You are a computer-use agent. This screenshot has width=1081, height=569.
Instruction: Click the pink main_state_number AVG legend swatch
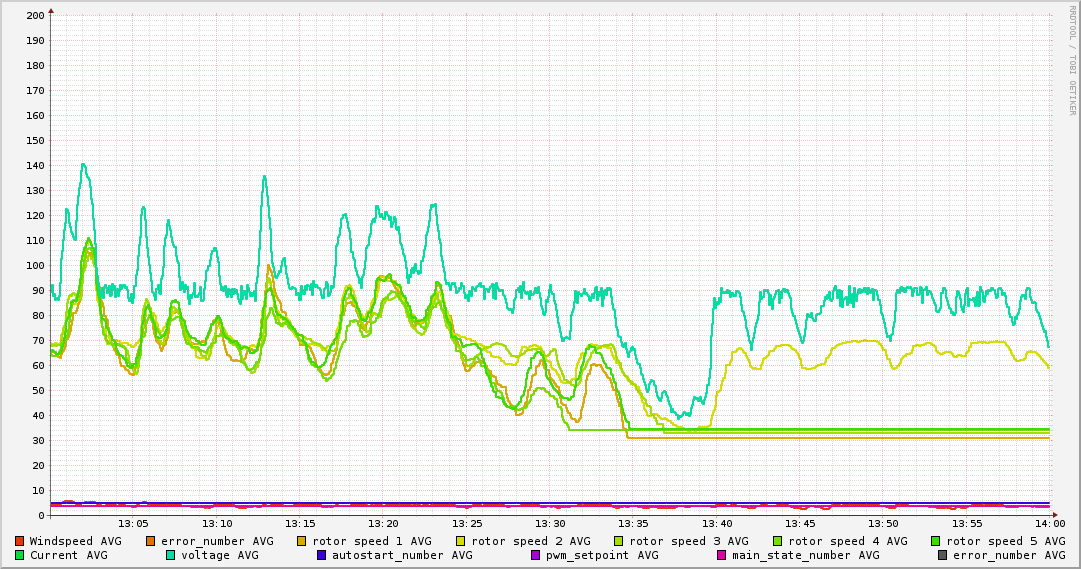722,555
